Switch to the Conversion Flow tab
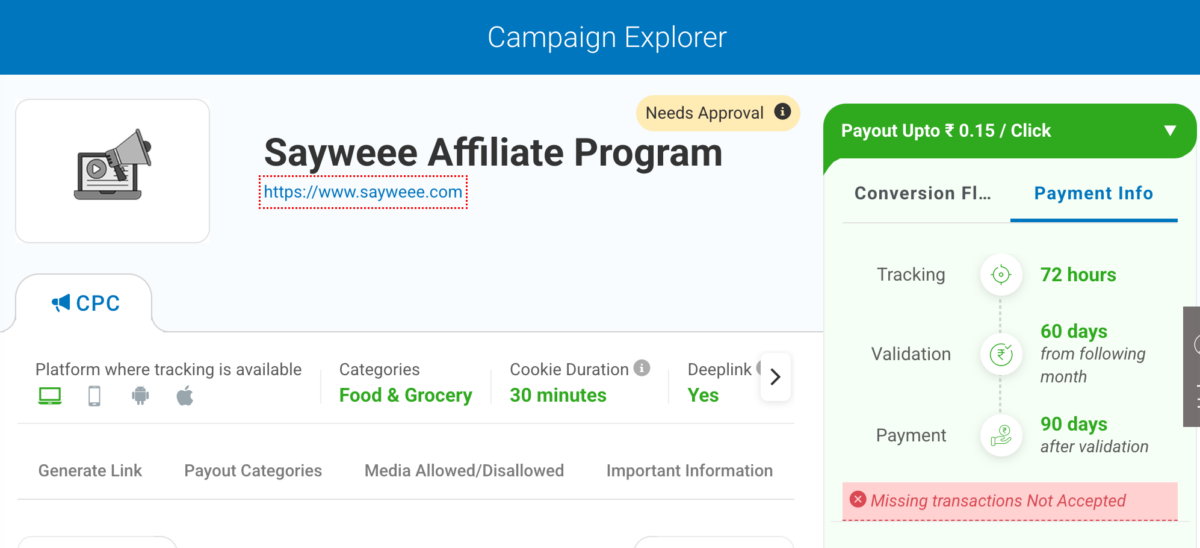 click(922, 193)
